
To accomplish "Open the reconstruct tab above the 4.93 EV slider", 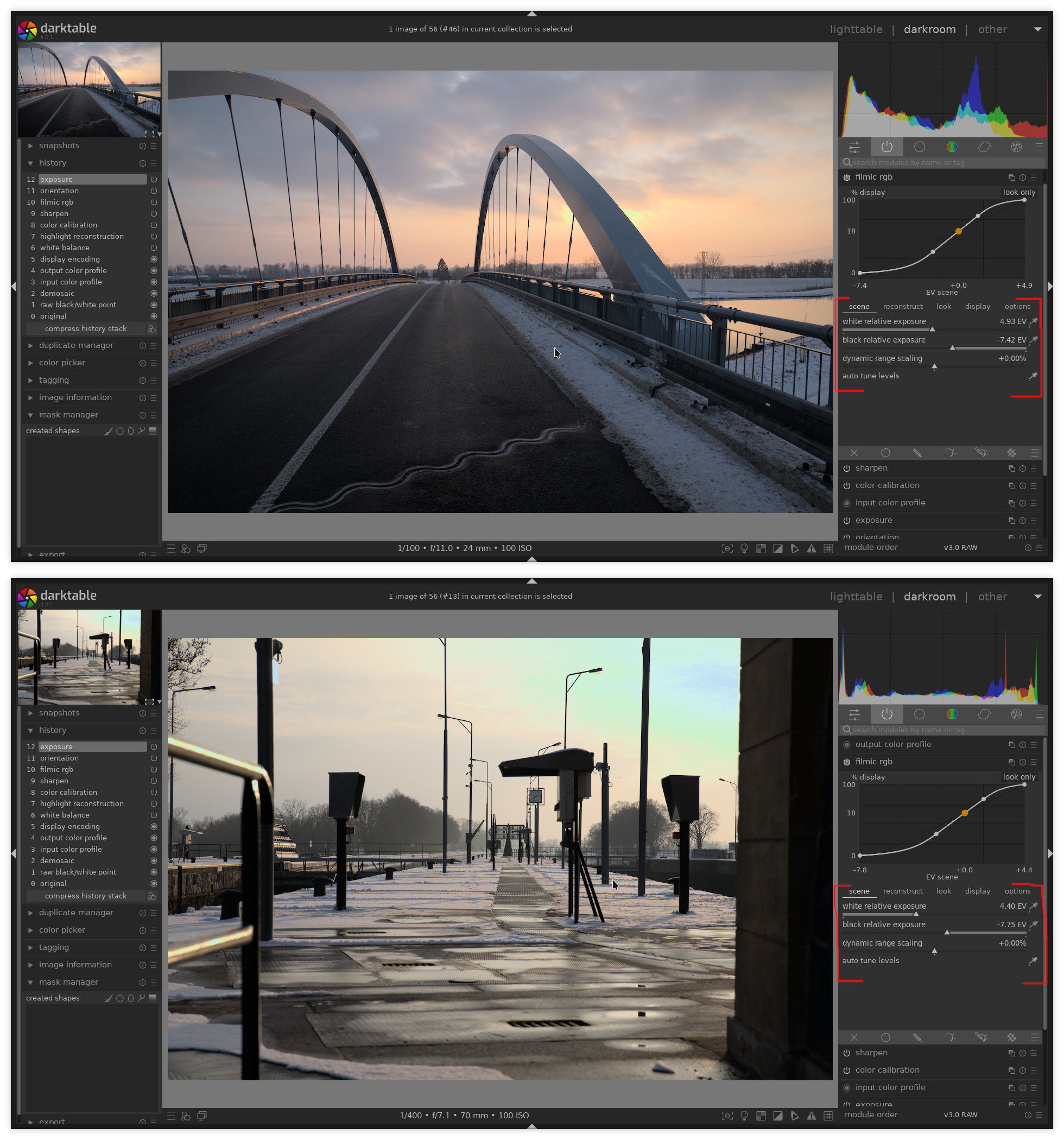I will (x=902, y=307).
